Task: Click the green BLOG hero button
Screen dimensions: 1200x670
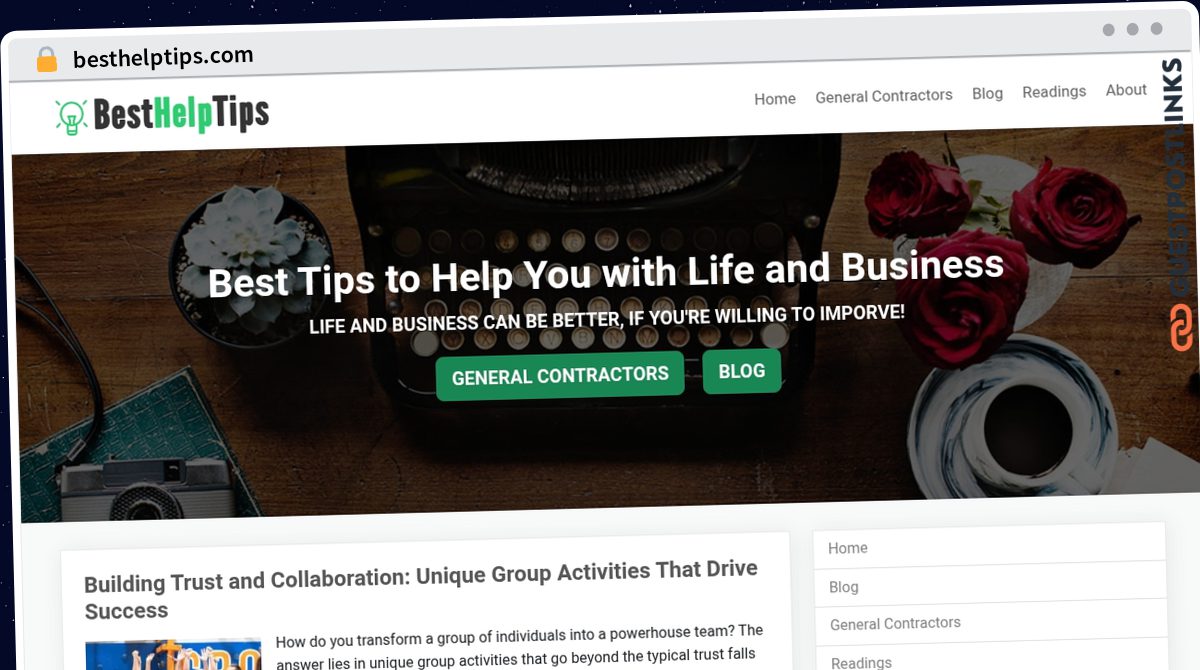Action: click(742, 371)
